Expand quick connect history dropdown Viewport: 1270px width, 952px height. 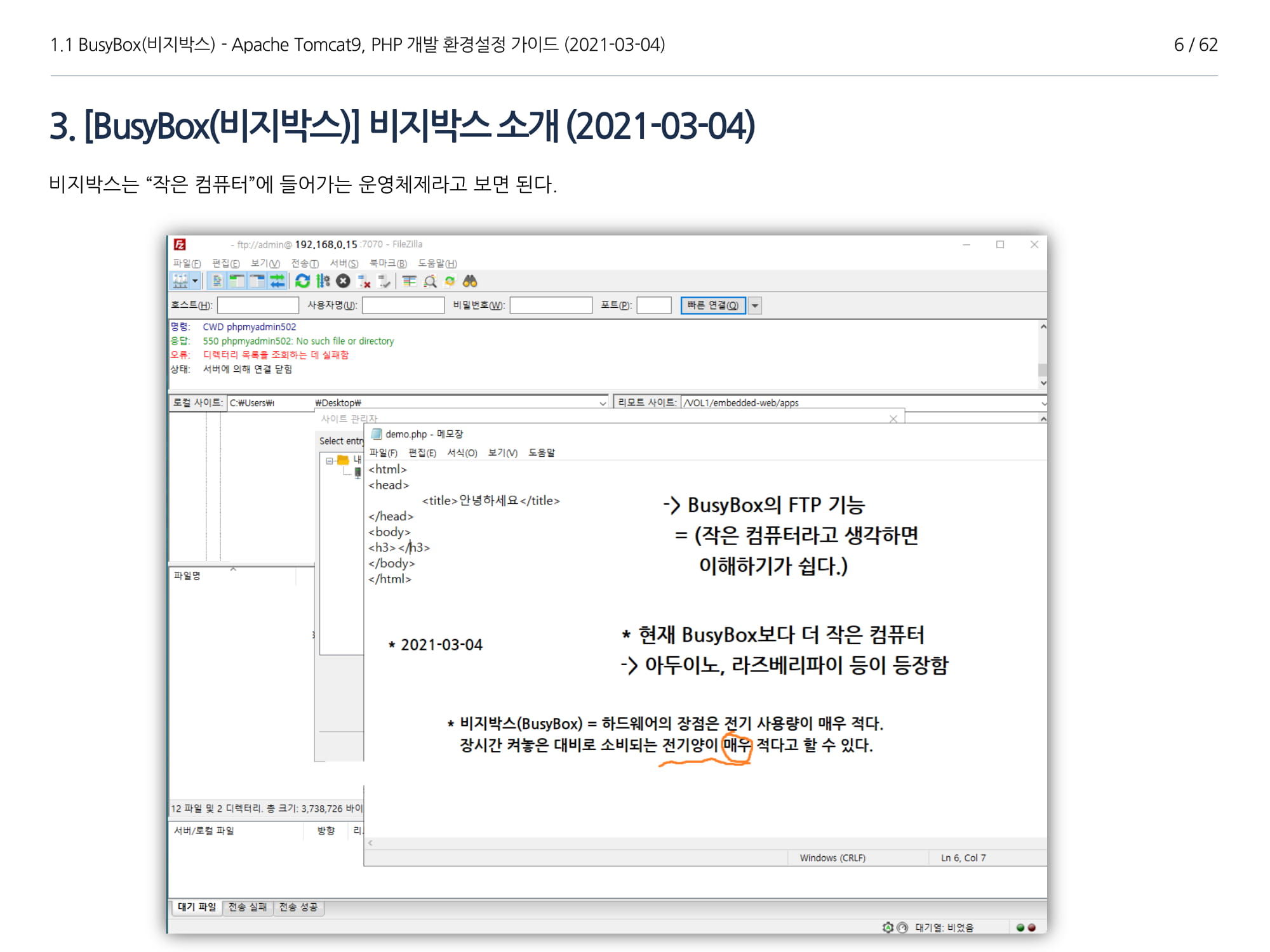click(755, 305)
